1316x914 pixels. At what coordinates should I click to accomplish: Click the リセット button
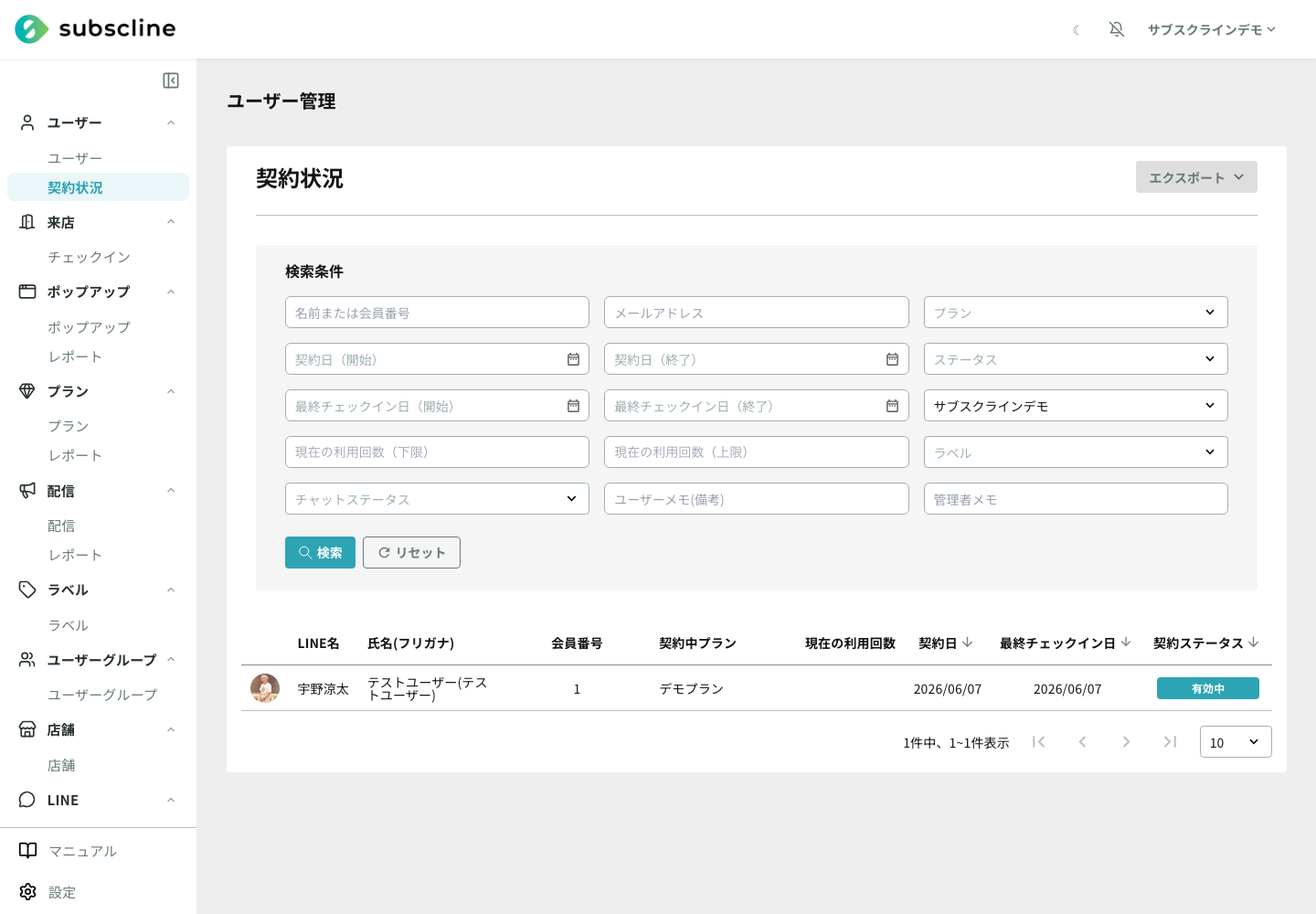[411, 552]
